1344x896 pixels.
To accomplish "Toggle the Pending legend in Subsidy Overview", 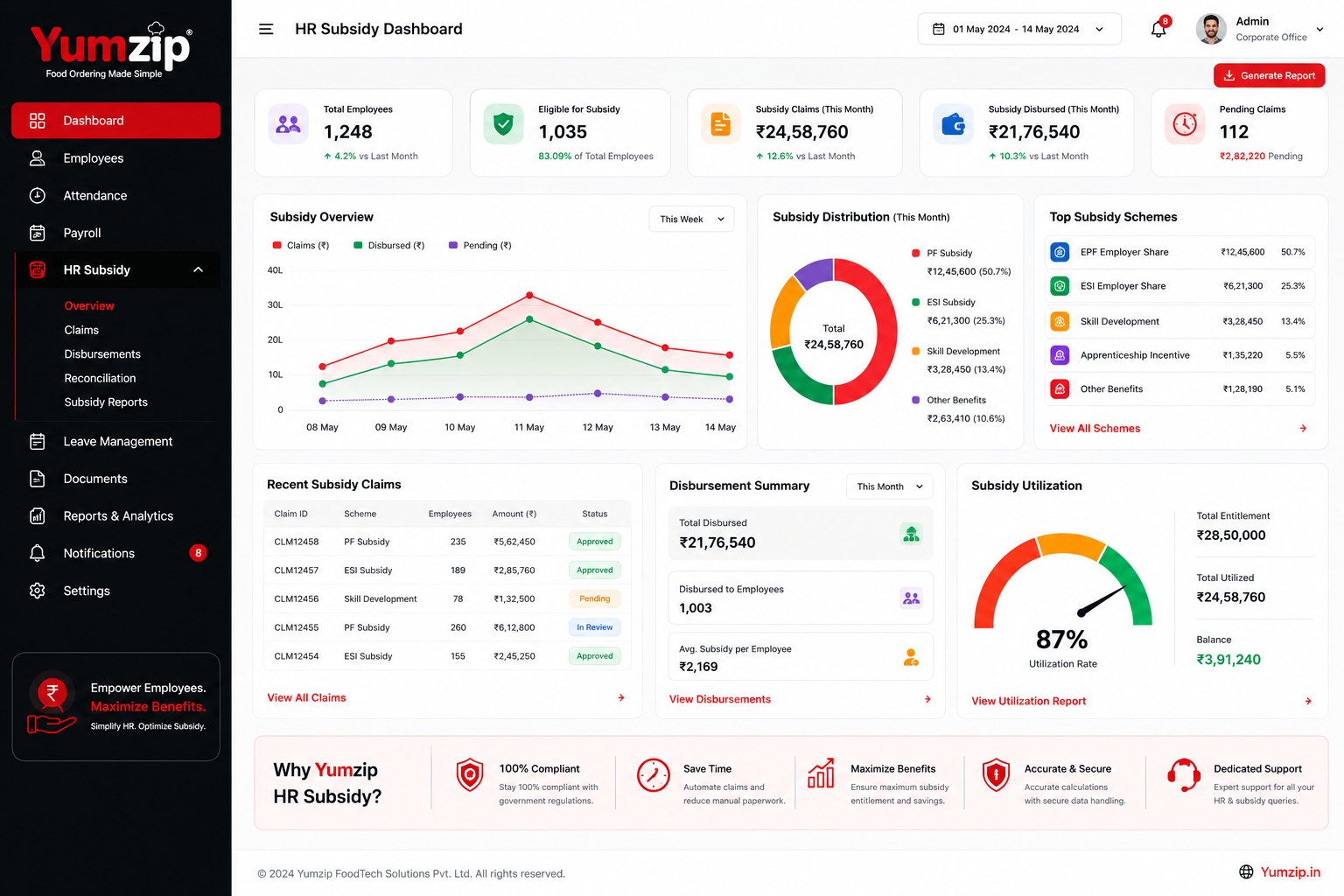I will pos(480,246).
